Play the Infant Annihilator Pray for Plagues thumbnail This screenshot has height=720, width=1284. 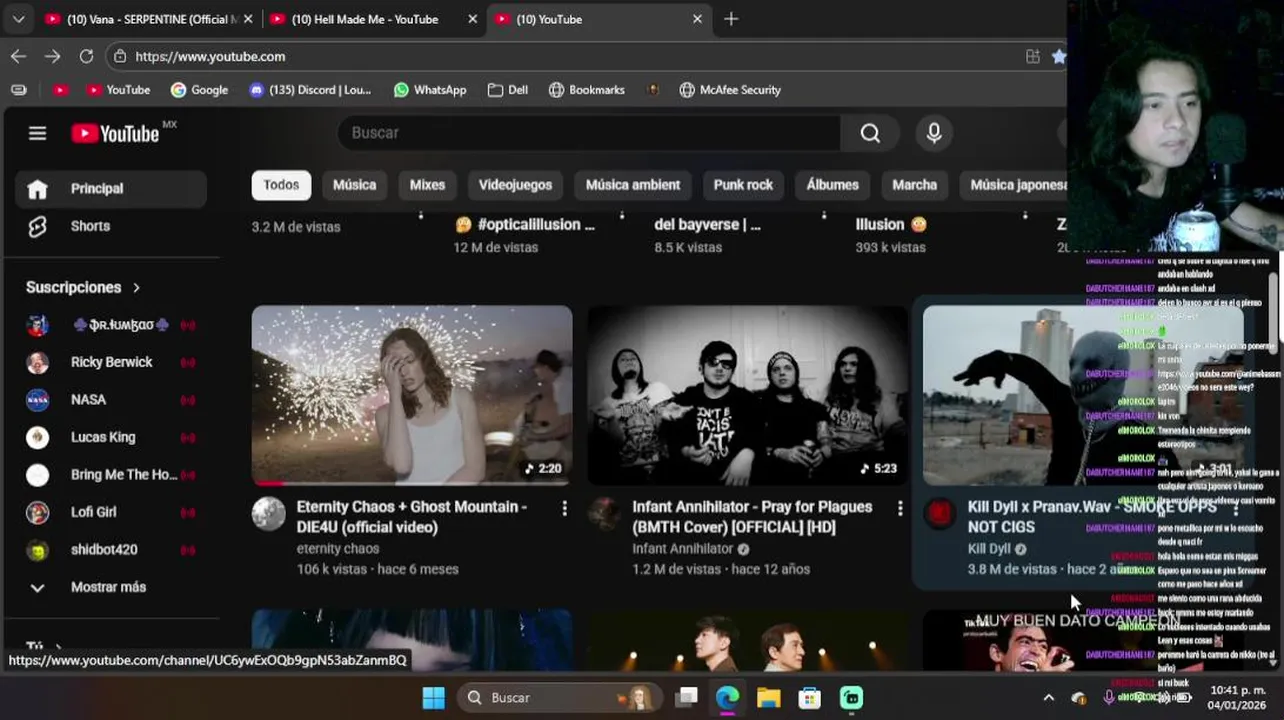coord(747,396)
